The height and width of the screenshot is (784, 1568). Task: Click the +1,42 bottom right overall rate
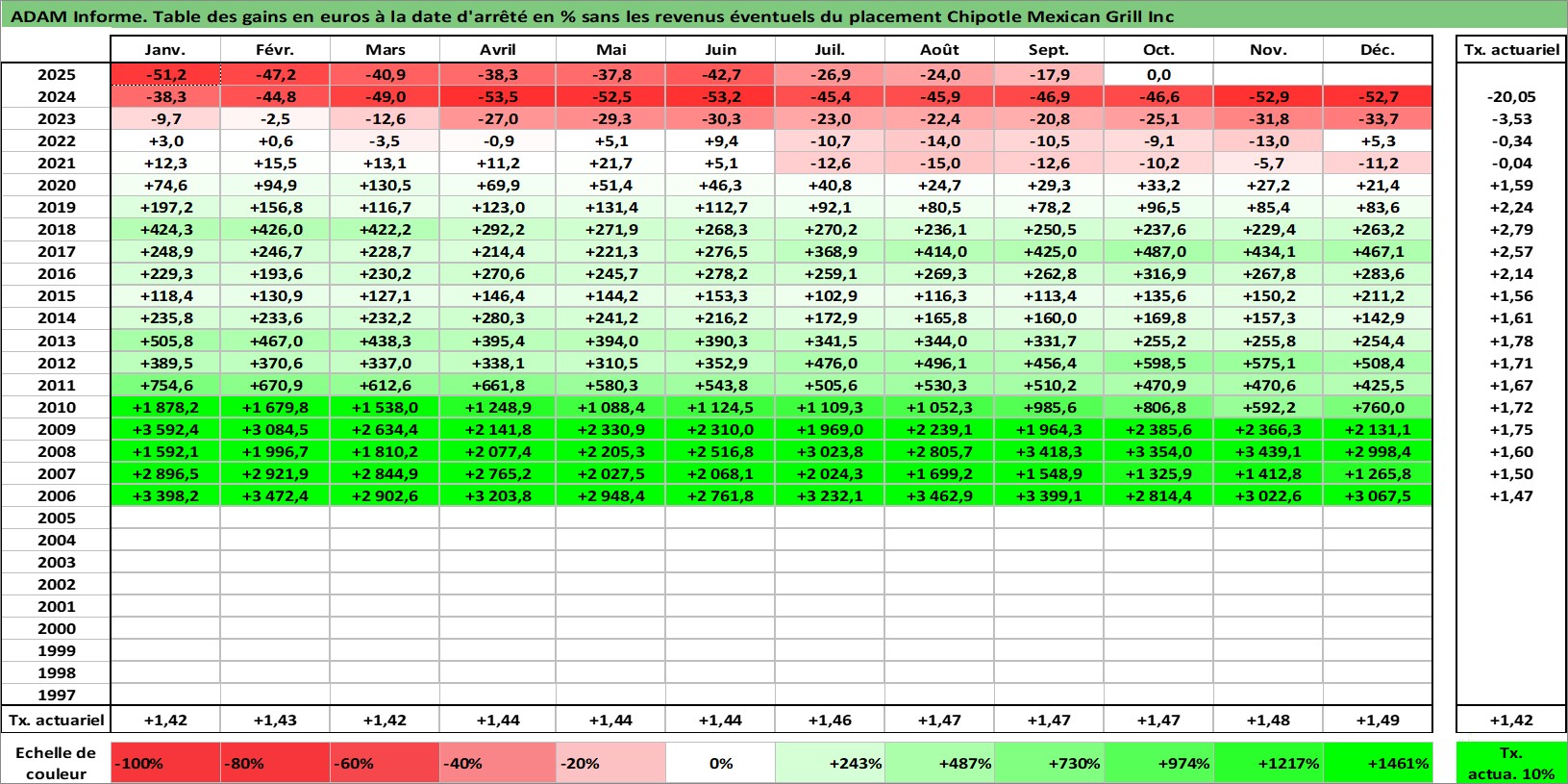pyautogui.click(x=1511, y=720)
